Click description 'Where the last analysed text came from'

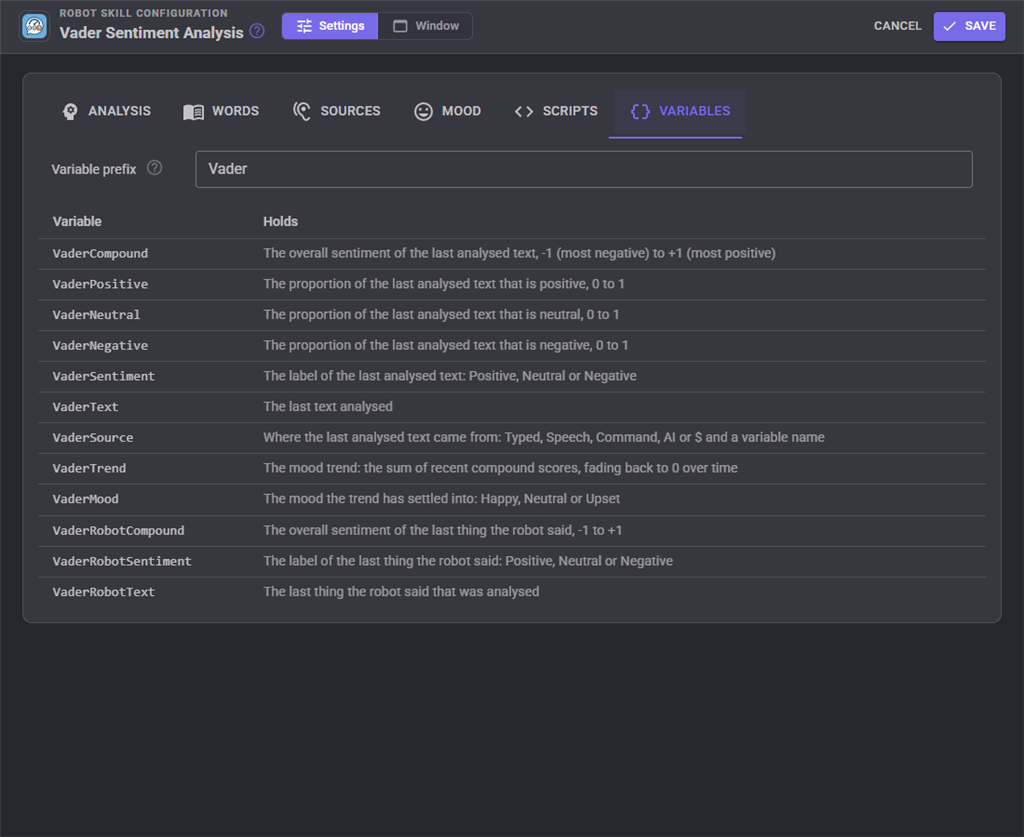[x=544, y=437]
